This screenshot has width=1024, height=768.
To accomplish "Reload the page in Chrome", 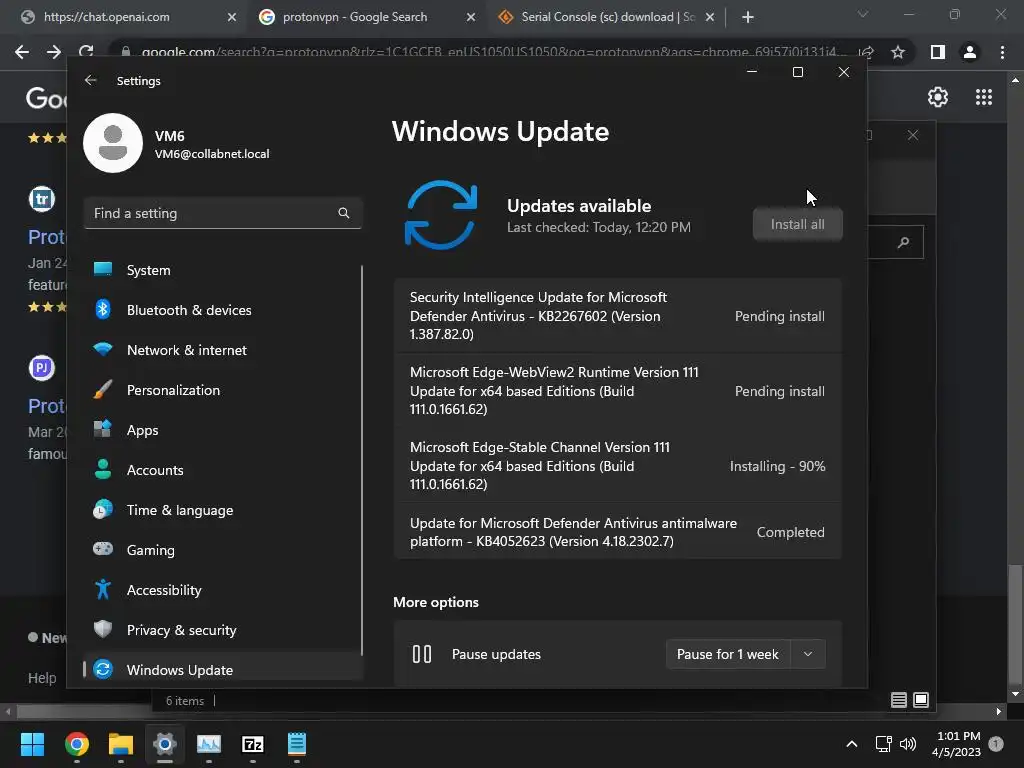I will coord(86,52).
